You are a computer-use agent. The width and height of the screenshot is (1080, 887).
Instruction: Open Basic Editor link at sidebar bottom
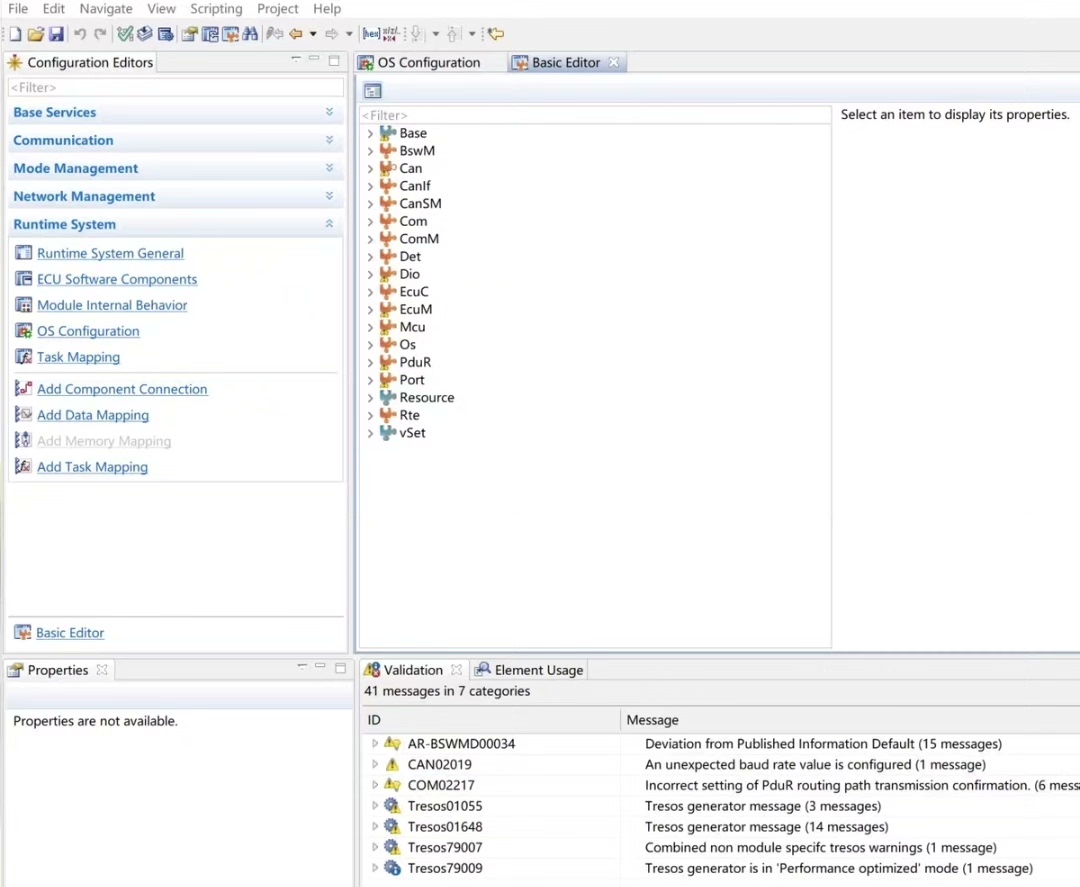pos(70,633)
